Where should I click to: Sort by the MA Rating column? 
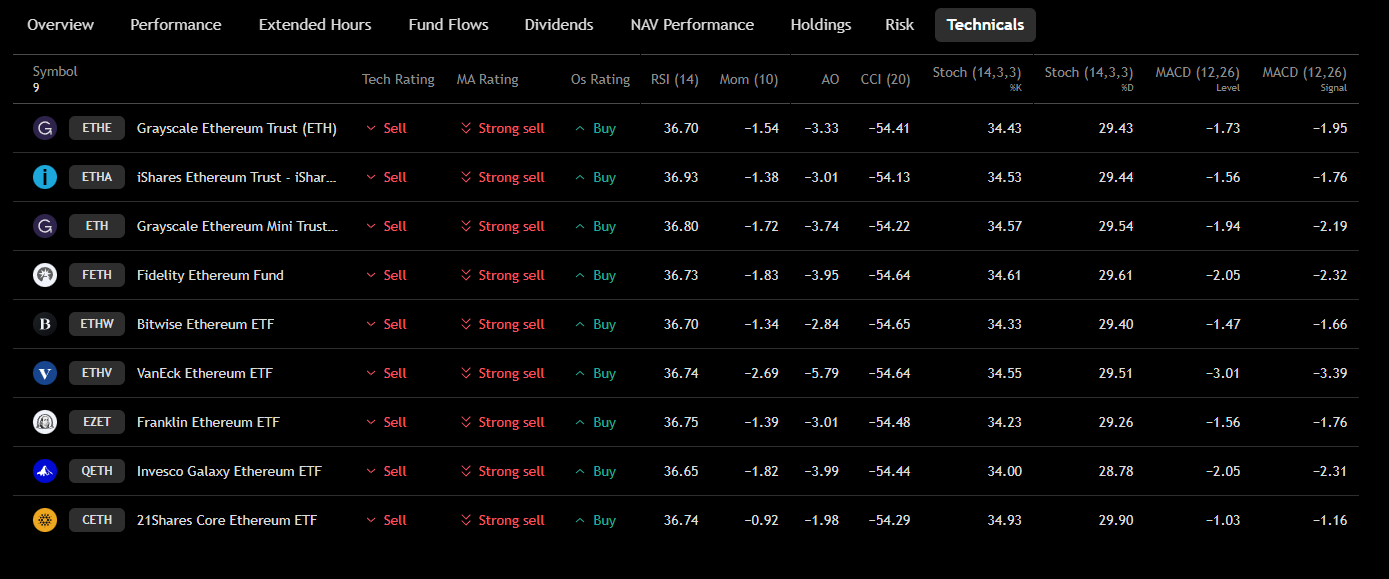coord(487,79)
